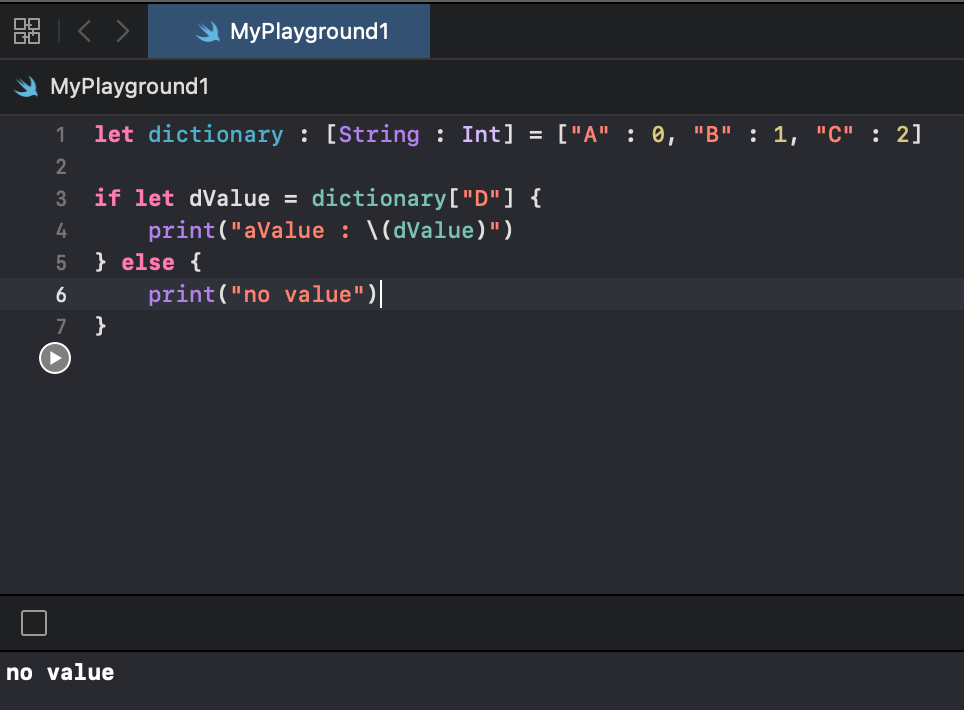The height and width of the screenshot is (710, 964).
Task: Click the Swift icon in the jump bar
Action: click(26, 87)
